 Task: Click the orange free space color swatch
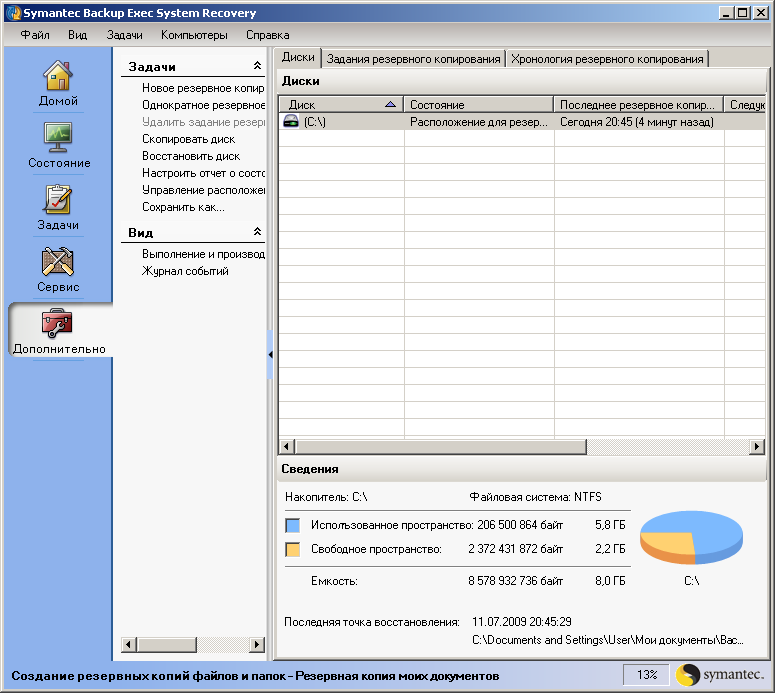(x=293, y=549)
